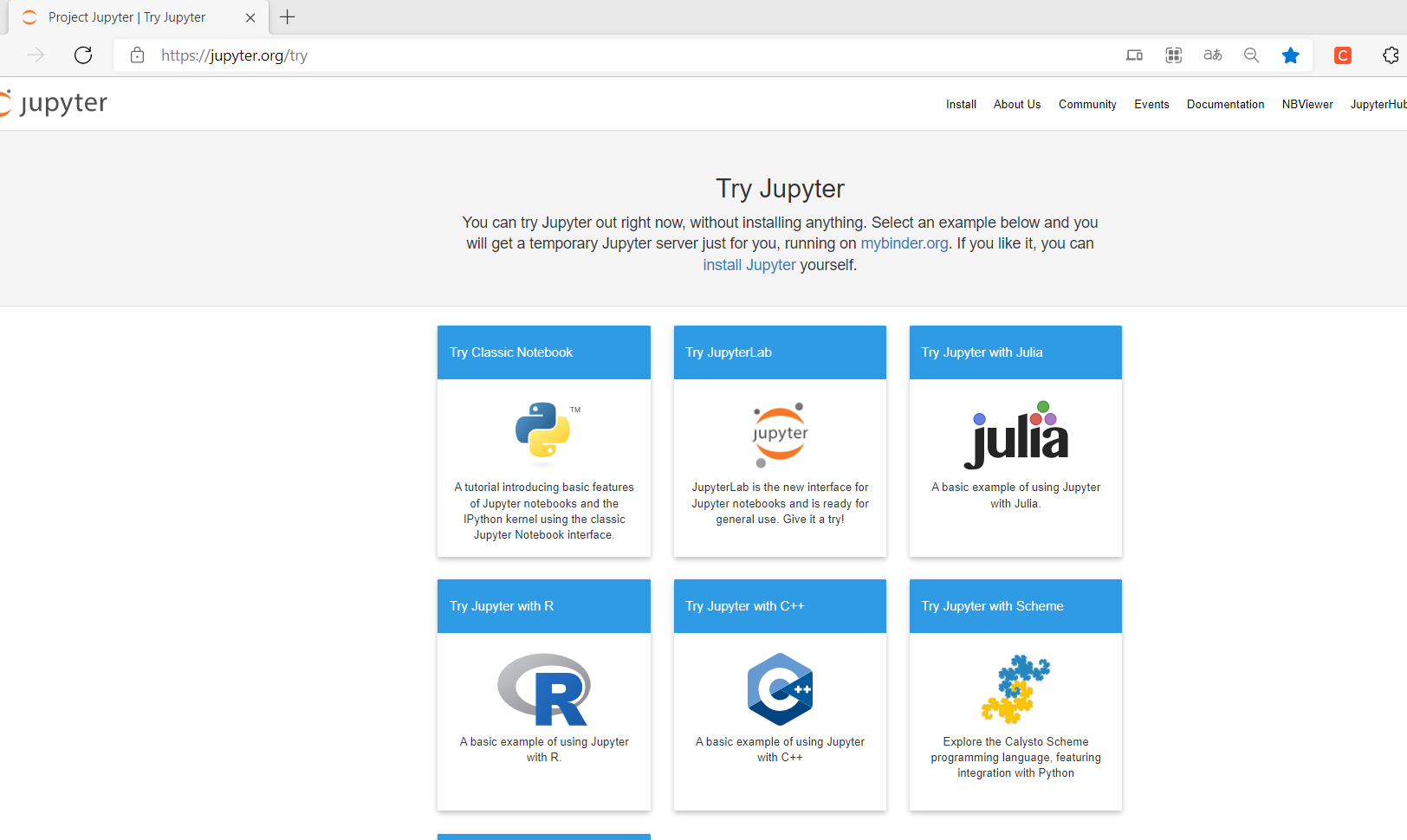This screenshot has width=1407, height=840.
Task: Click the favorites star icon
Action: [x=1291, y=55]
